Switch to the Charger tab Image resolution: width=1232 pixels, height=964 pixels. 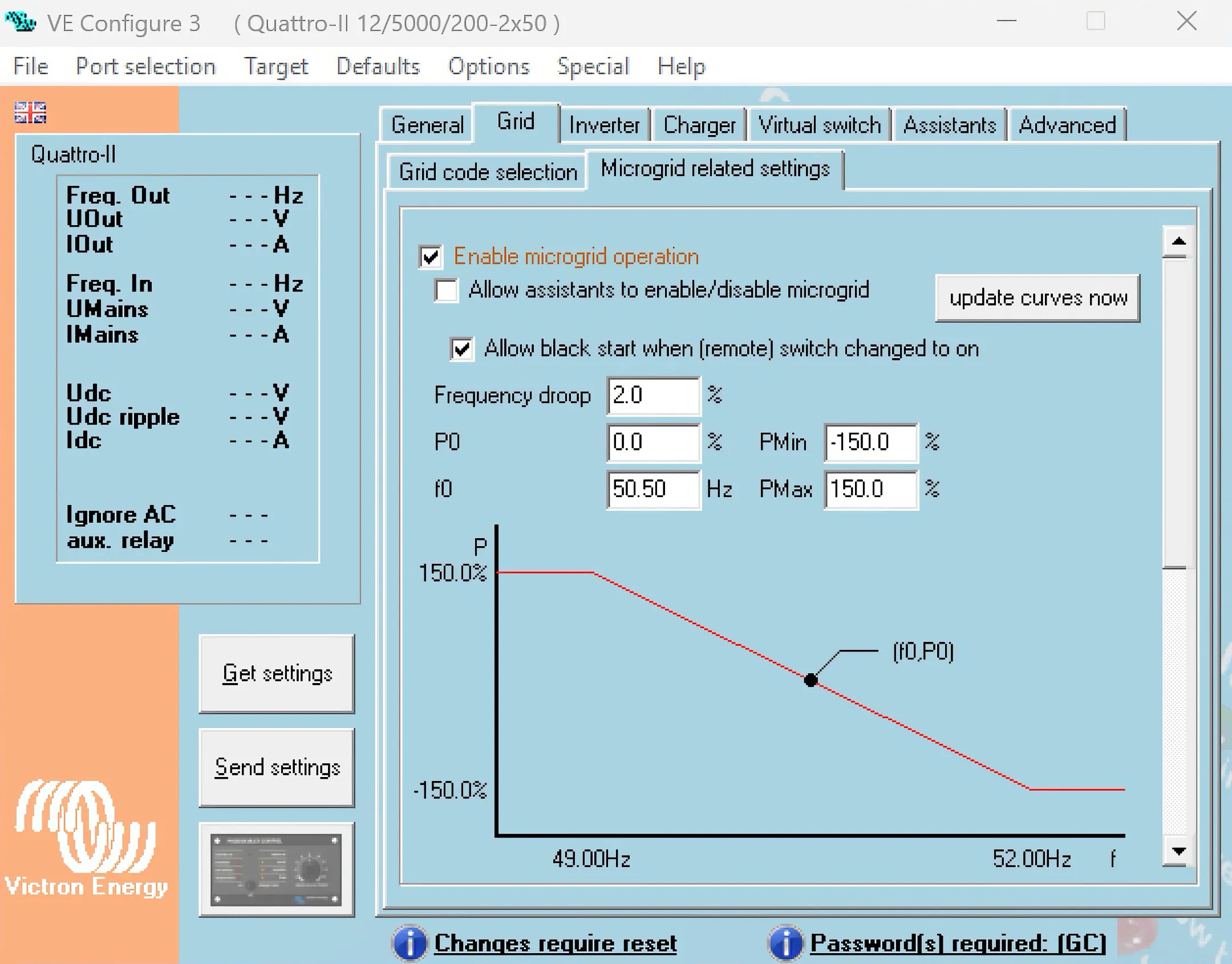coord(700,125)
